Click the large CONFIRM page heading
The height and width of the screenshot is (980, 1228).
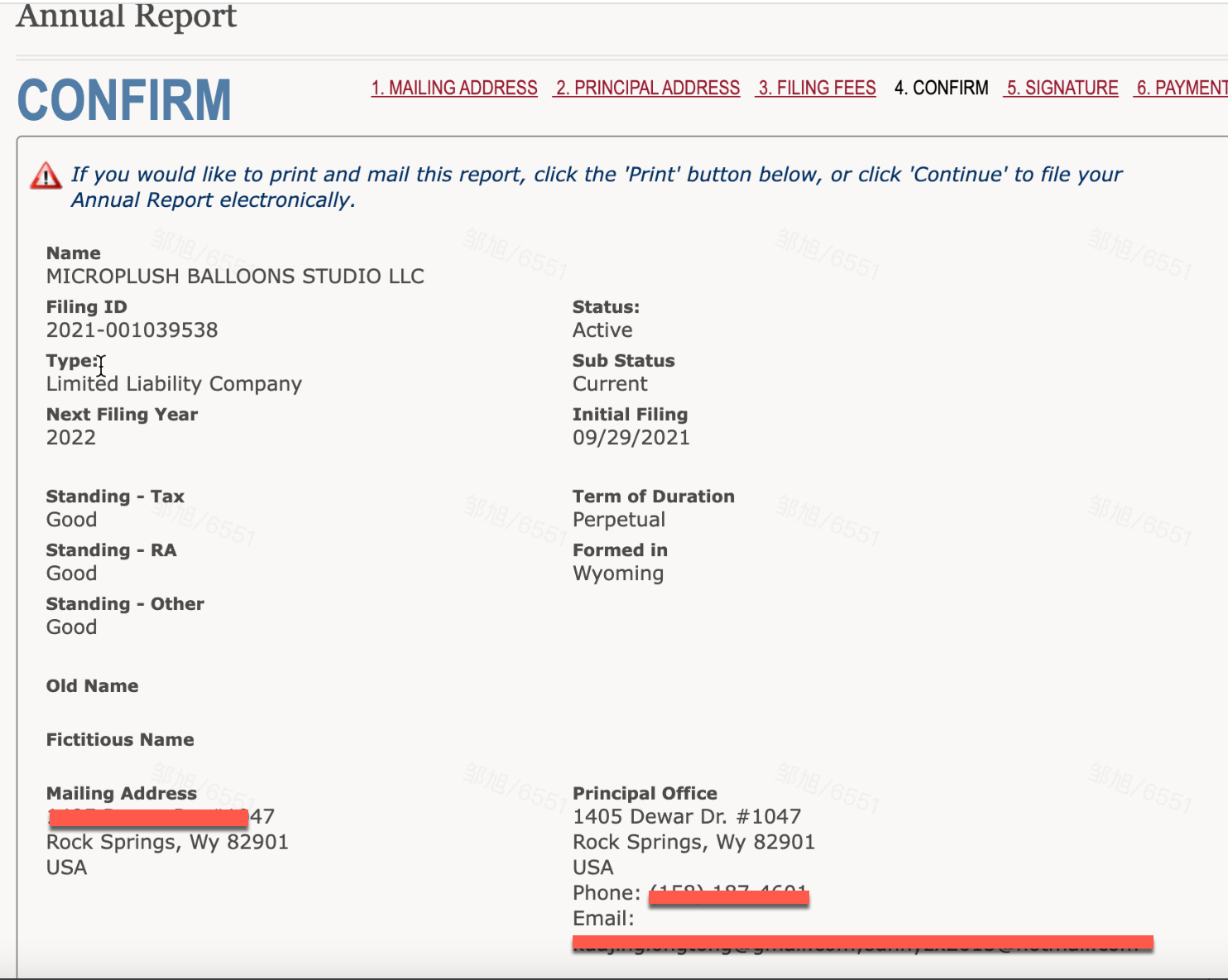[124, 101]
